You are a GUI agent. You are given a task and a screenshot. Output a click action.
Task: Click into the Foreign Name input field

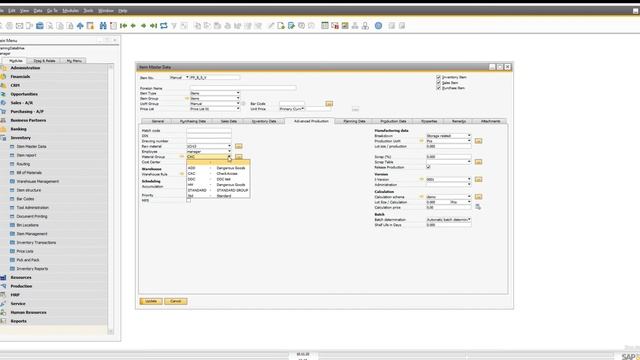pos(243,88)
